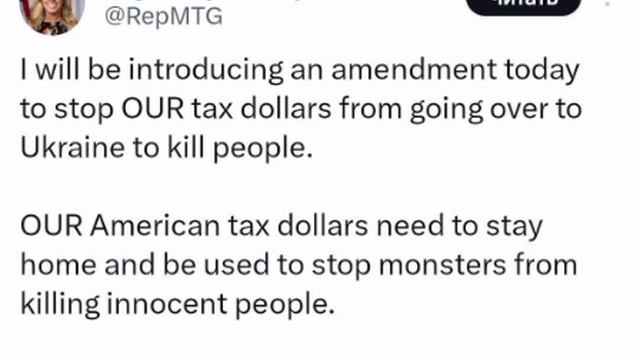
Task: Click the word "need" in the second paragraph
Action: [x=410, y=225]
